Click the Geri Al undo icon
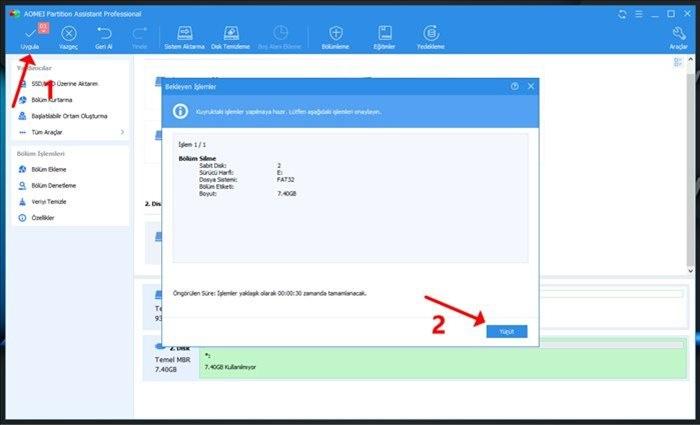 point(103,34)
